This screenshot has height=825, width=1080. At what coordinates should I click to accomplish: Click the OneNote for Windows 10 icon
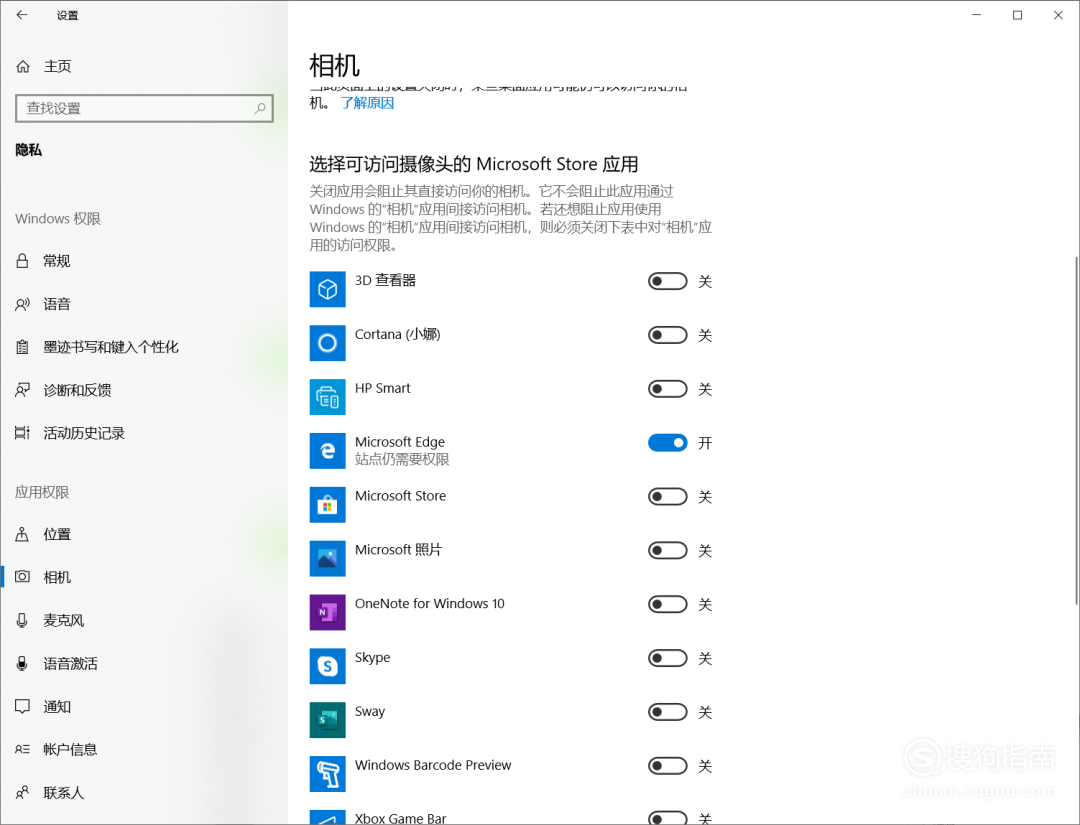tap(327, 612)
